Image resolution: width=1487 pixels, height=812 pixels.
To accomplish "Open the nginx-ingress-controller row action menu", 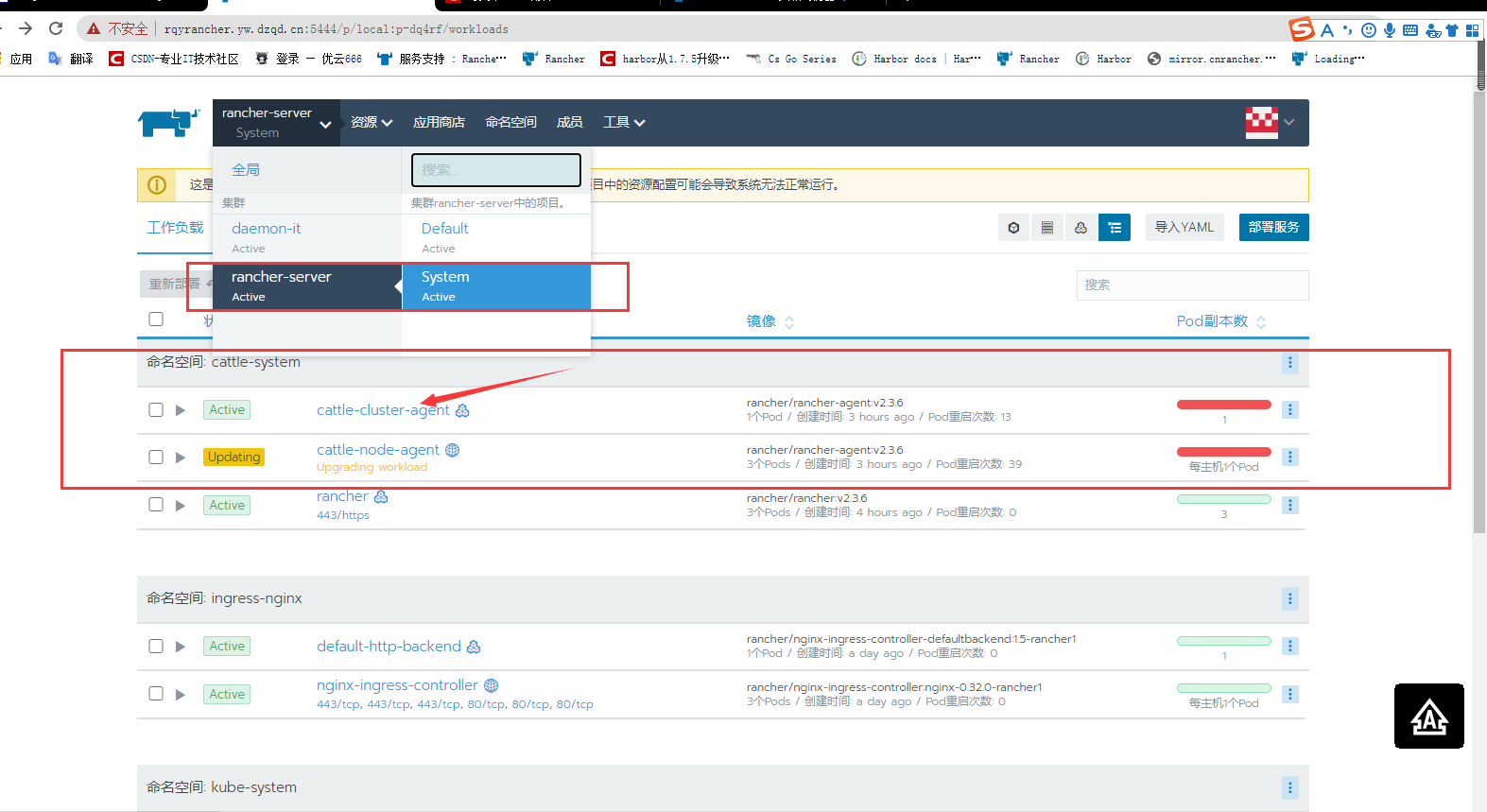I will tap(1290, 695).
